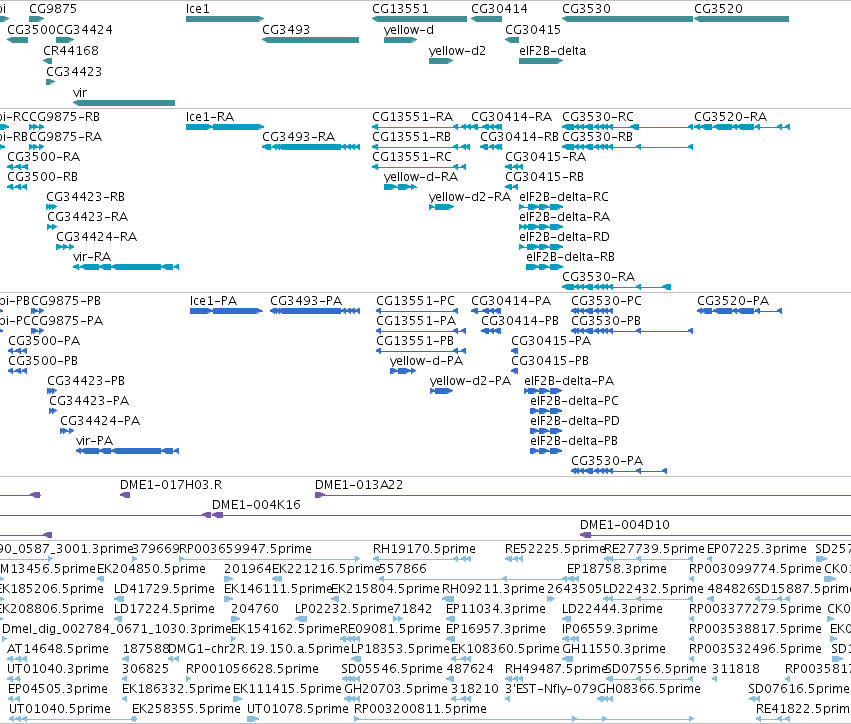
Task: Select the eIF2B-delta gene bar
Action: (x=541, y=60)
